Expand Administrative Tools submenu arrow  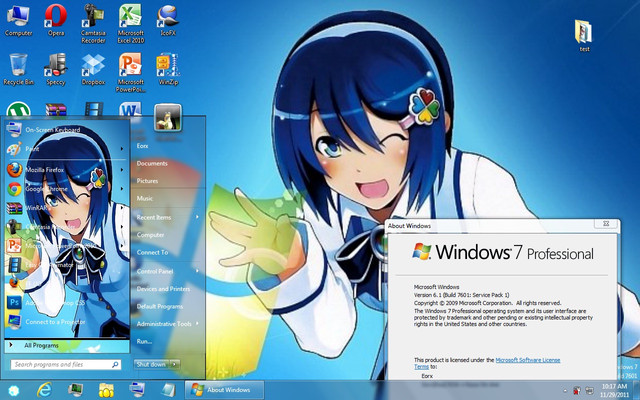click(x=197, y=323)
